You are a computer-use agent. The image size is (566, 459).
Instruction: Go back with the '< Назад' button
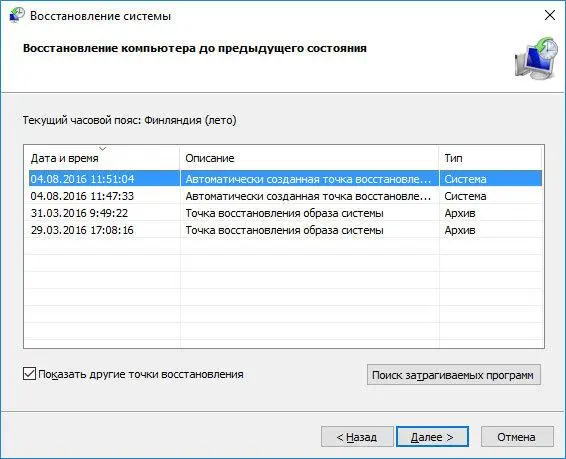(357, 437)
